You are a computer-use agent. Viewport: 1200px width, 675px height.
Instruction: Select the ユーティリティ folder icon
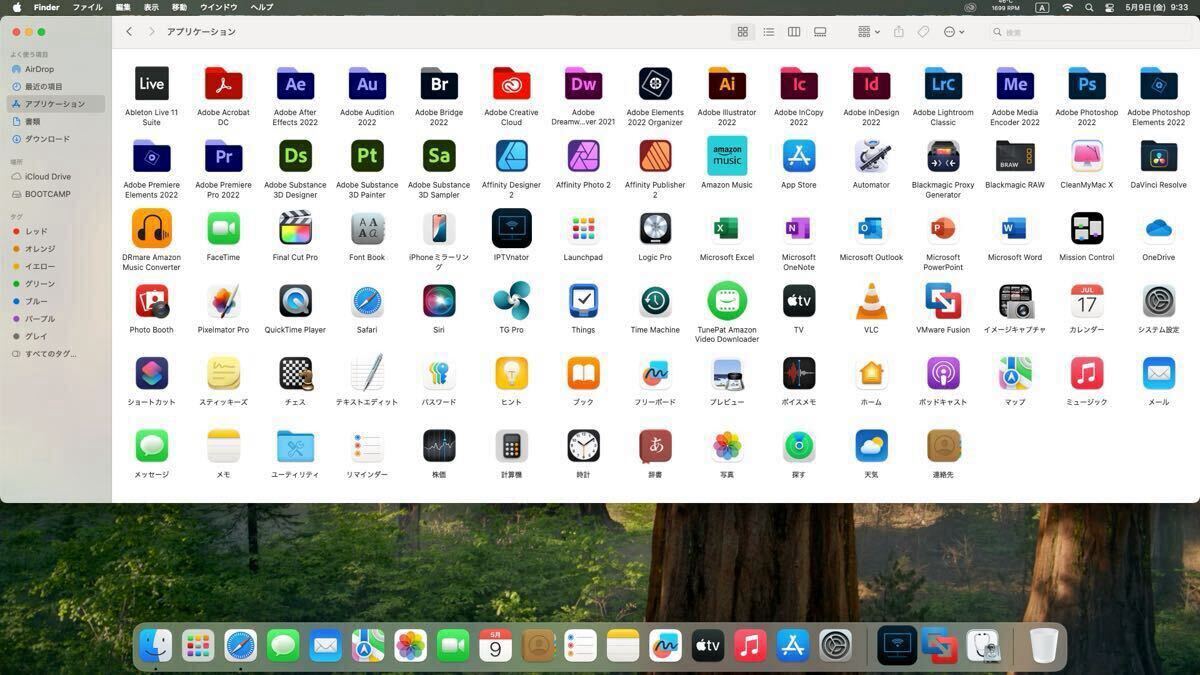(x=295, y=446)
